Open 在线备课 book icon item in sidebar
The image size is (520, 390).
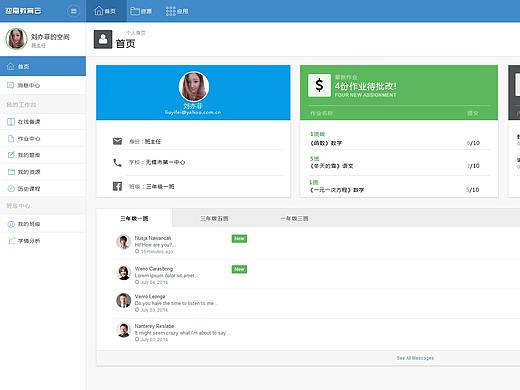pyautogui.click(x=43, y=122)
